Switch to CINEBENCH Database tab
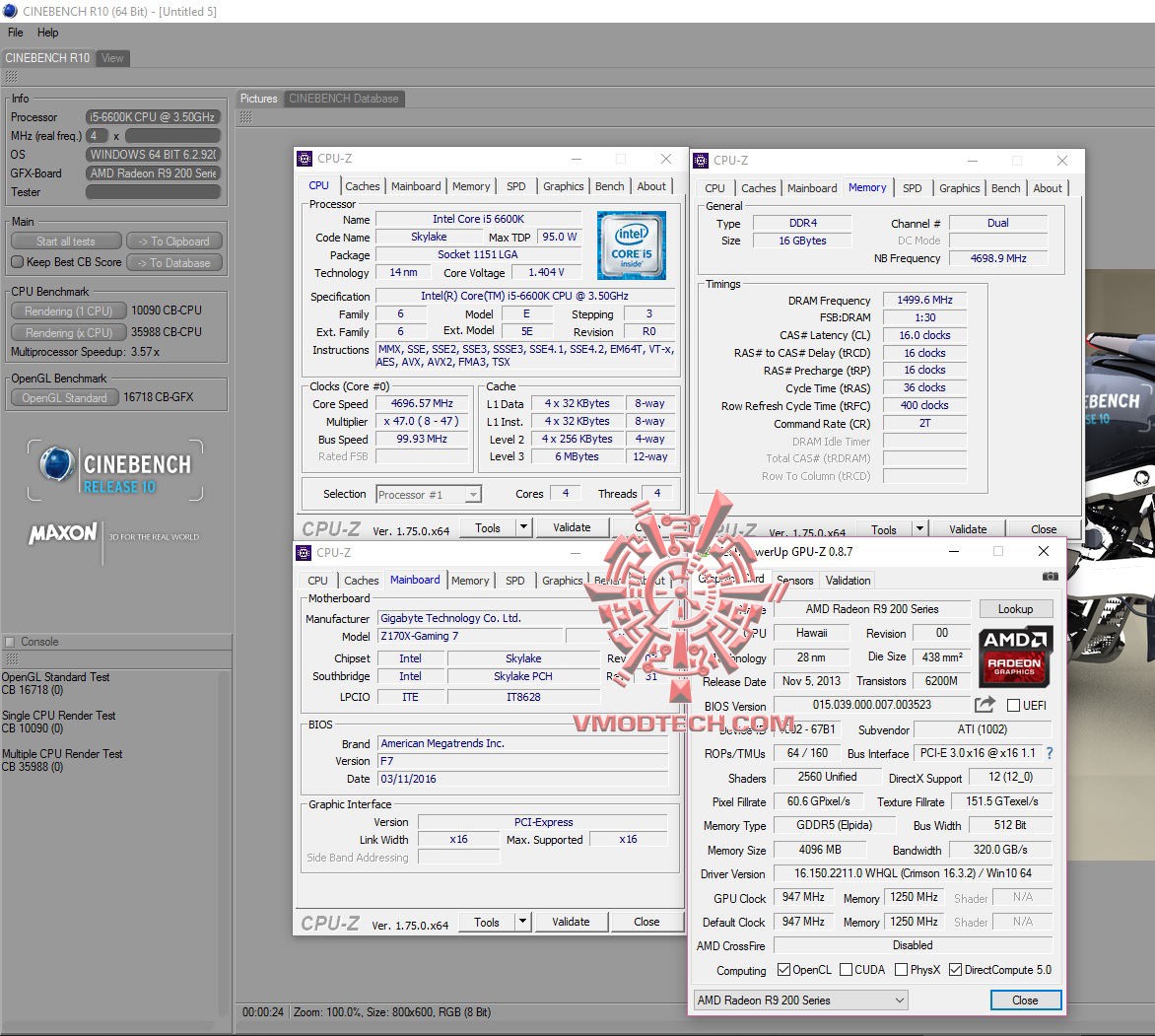Screen dimensions: 1155x1036 [344, 99]
